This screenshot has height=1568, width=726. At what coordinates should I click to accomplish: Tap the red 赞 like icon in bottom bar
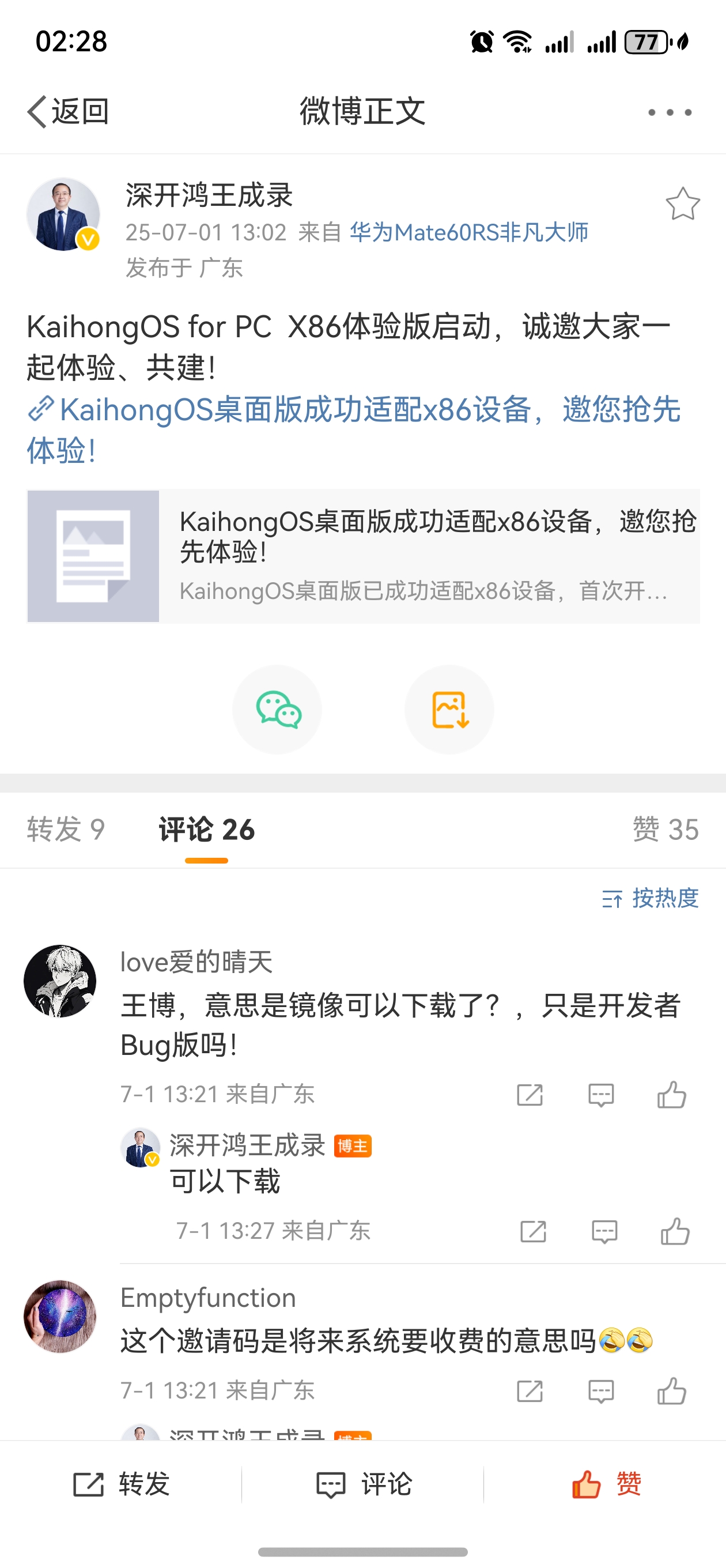587,1484
